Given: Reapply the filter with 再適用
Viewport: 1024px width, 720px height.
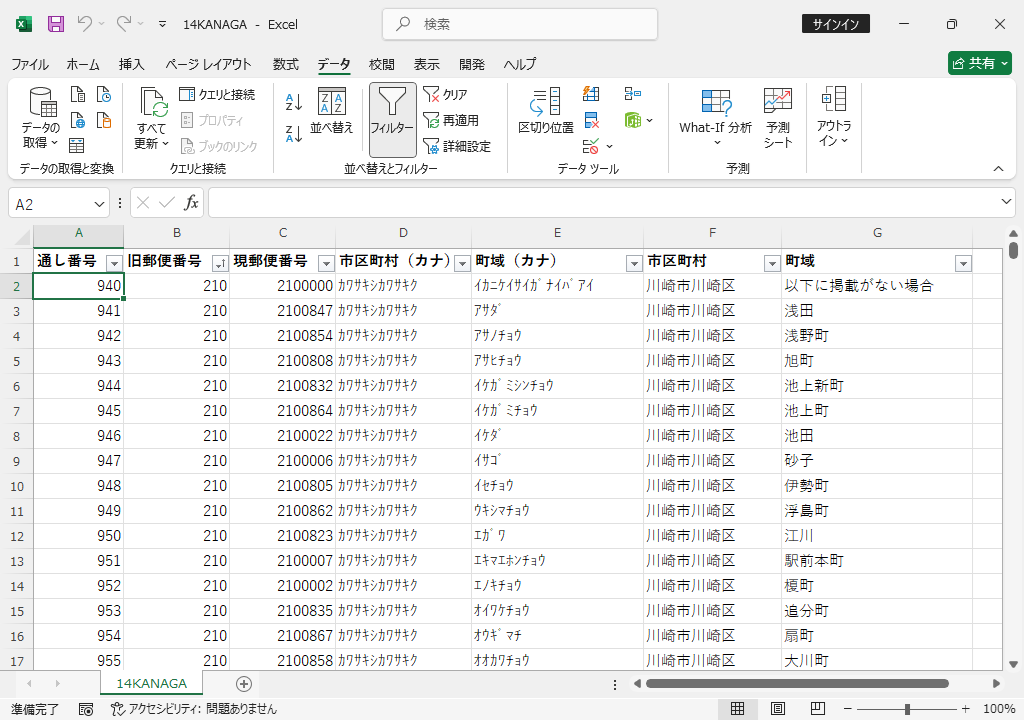Looking at the screenshot, I should [x=451, y=120].
